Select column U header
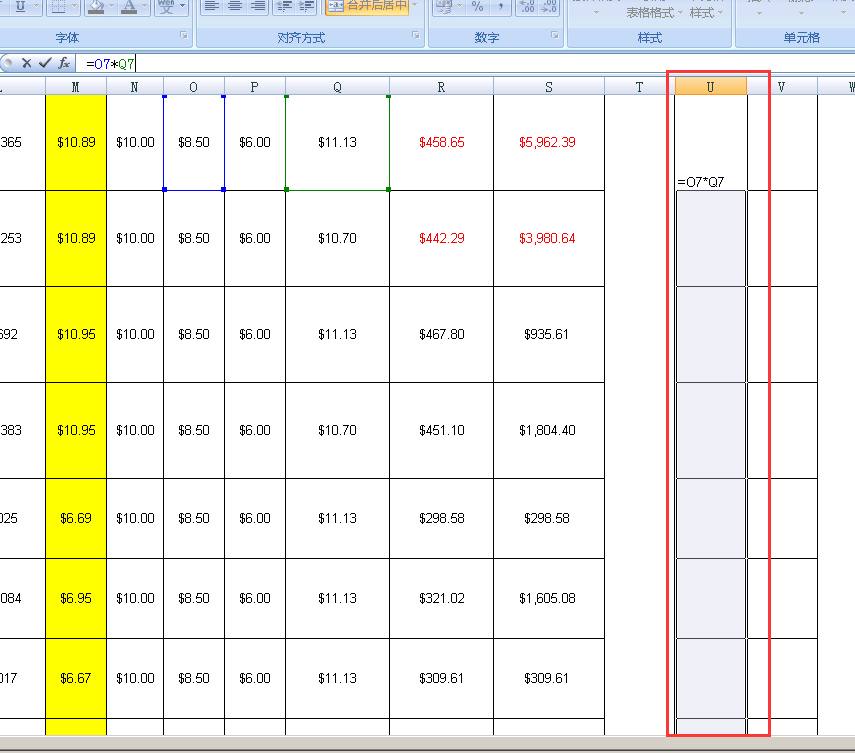Screen dimensions: 855x753 (710, 87)
